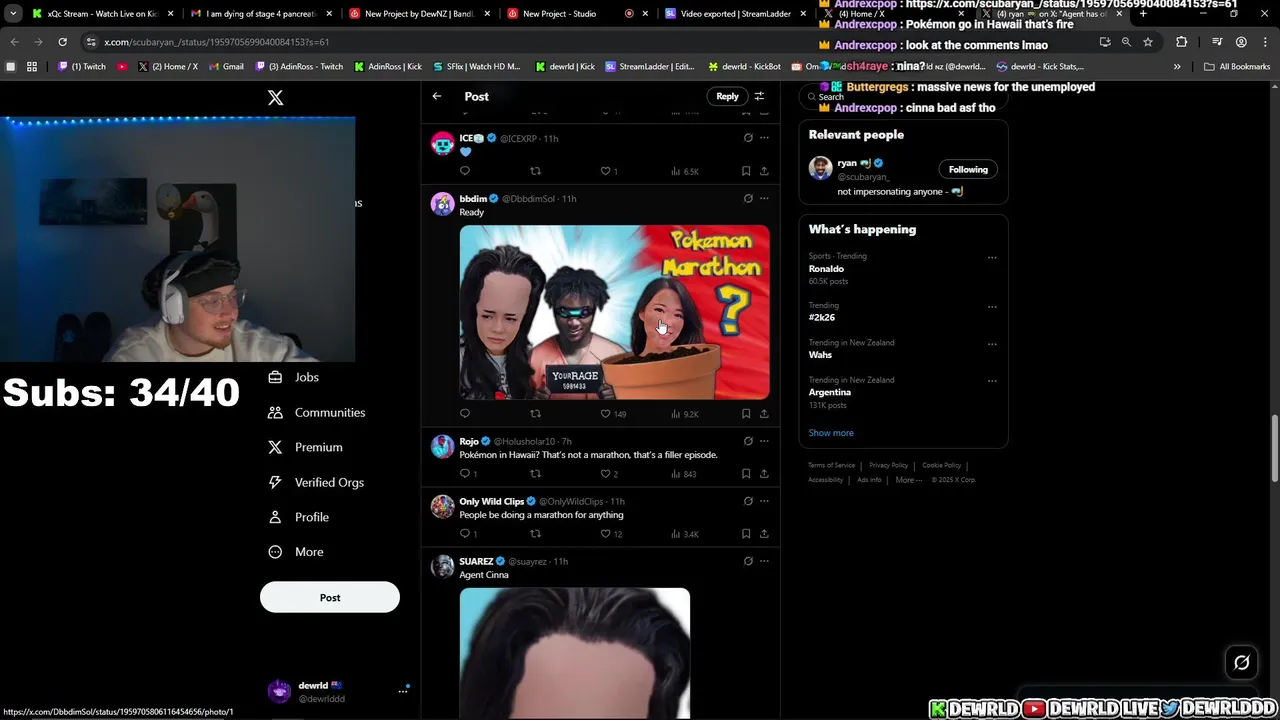Reply to the Only Wild Clips tweet
Screen dimensions: 1280x720
465,534
